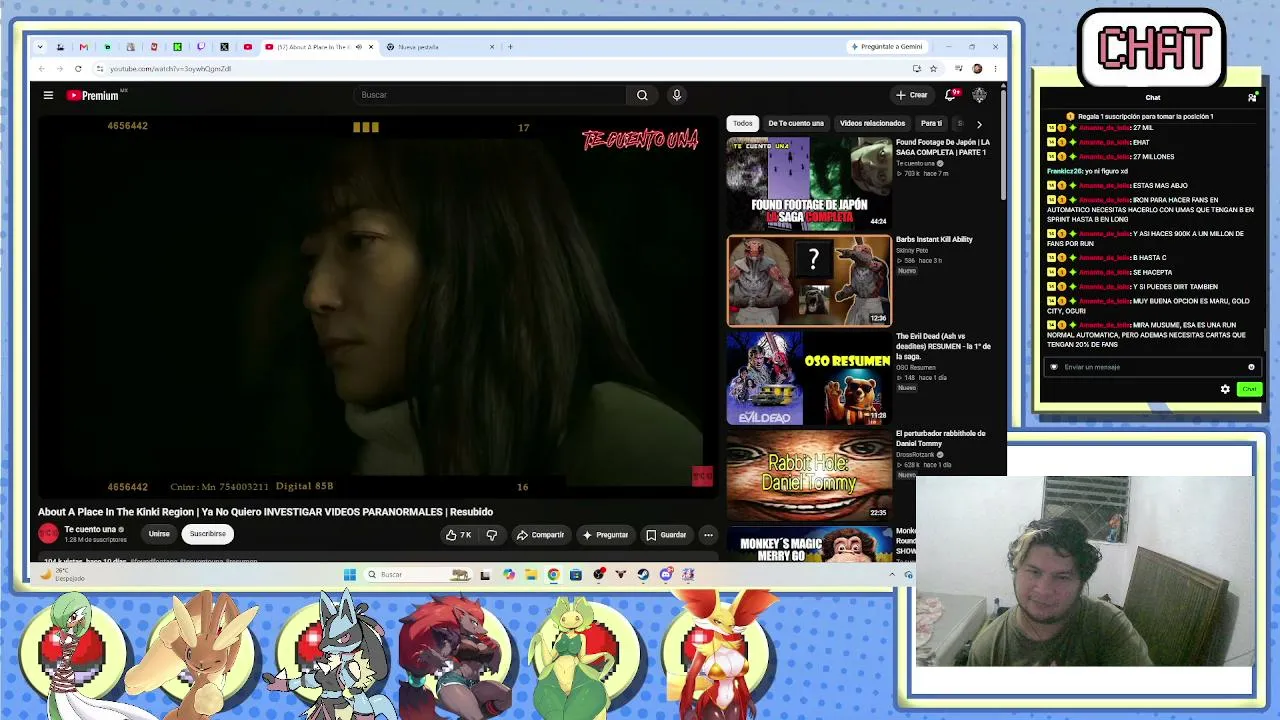Click the gift subscription banner in chat
1280x720 pixels.
coord(1139,116)
